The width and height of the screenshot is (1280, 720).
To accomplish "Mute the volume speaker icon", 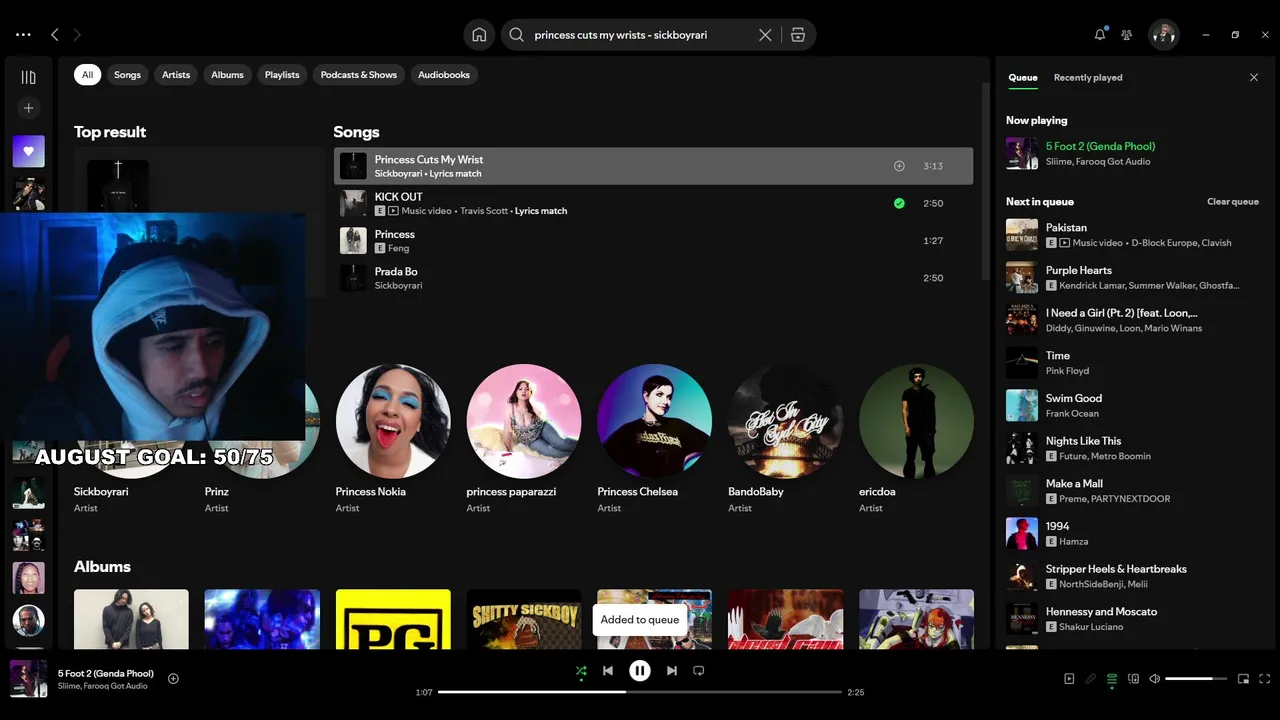I will tap(1154, 679).
